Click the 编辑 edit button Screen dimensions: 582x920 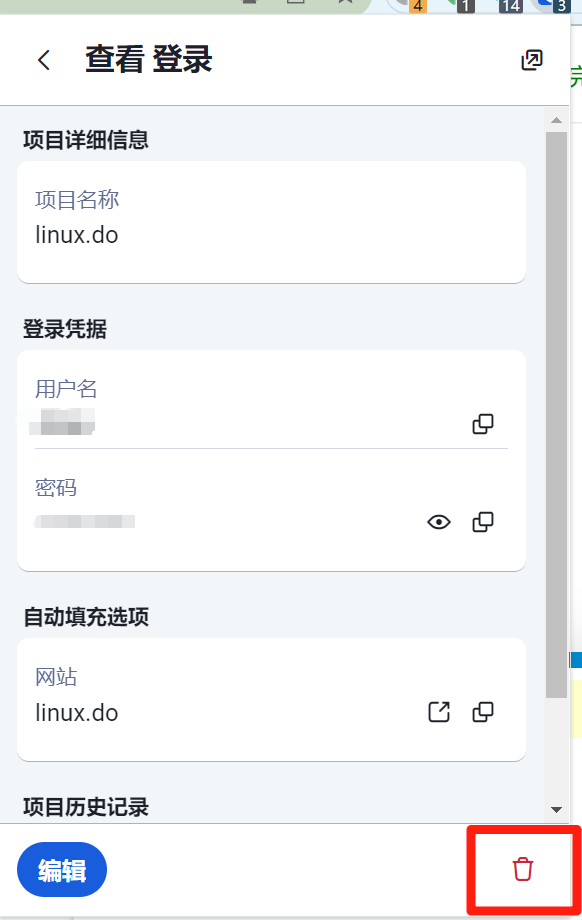(x=62, y=870)
